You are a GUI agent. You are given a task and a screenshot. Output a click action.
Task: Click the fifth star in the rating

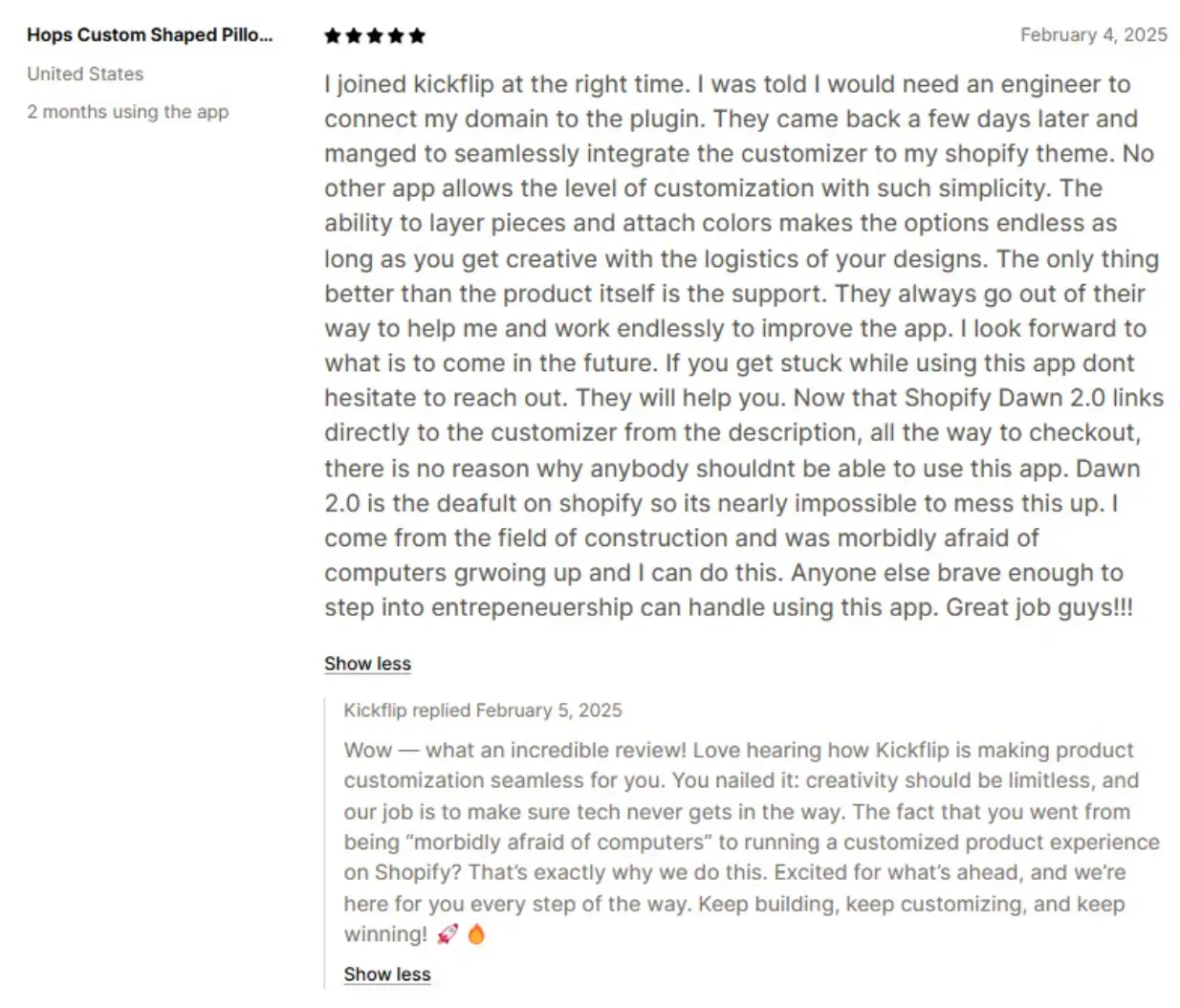417,36
